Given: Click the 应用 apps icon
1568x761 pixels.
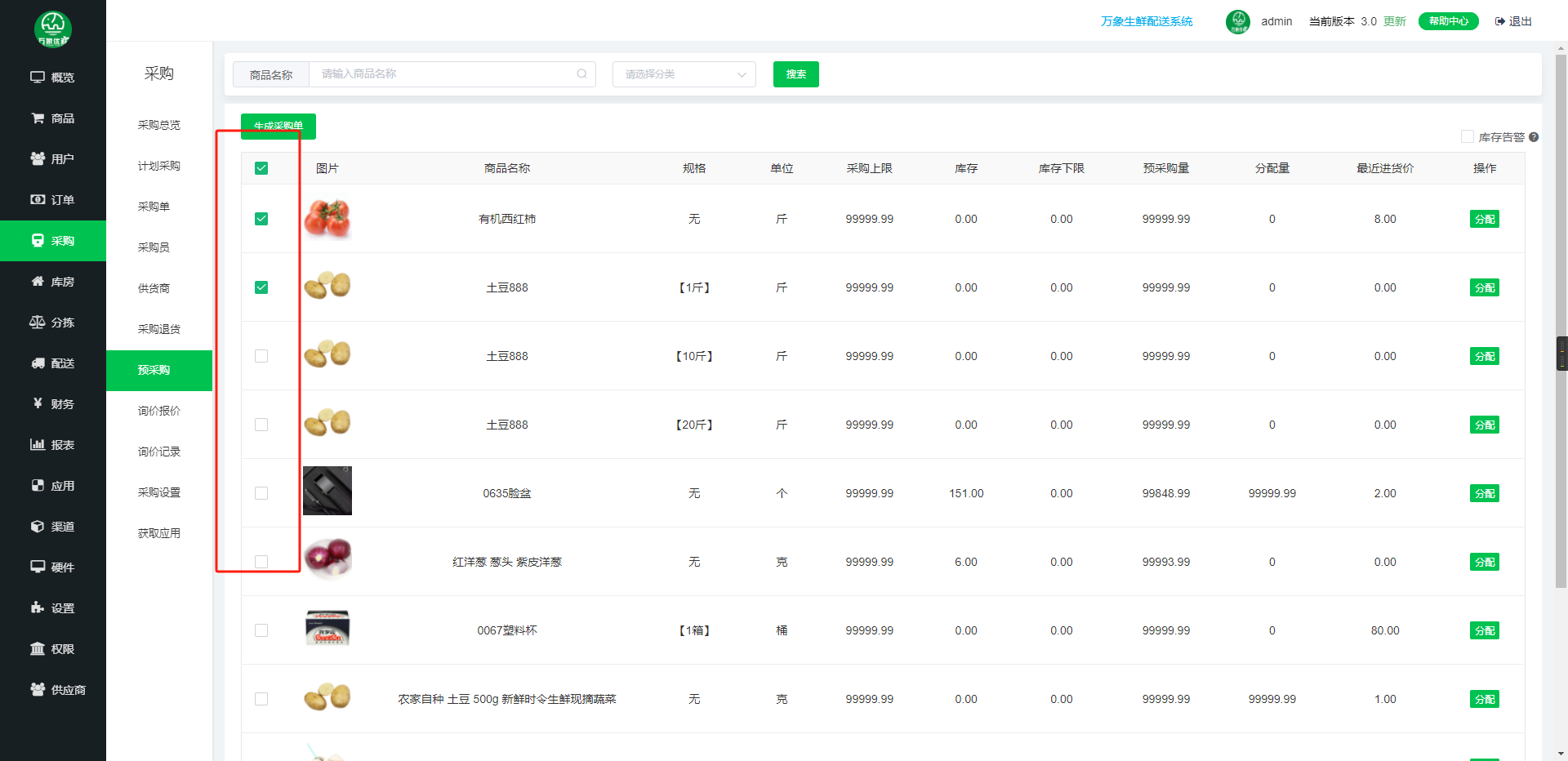Looking at the screenshot, I should [x=38, y=485].
